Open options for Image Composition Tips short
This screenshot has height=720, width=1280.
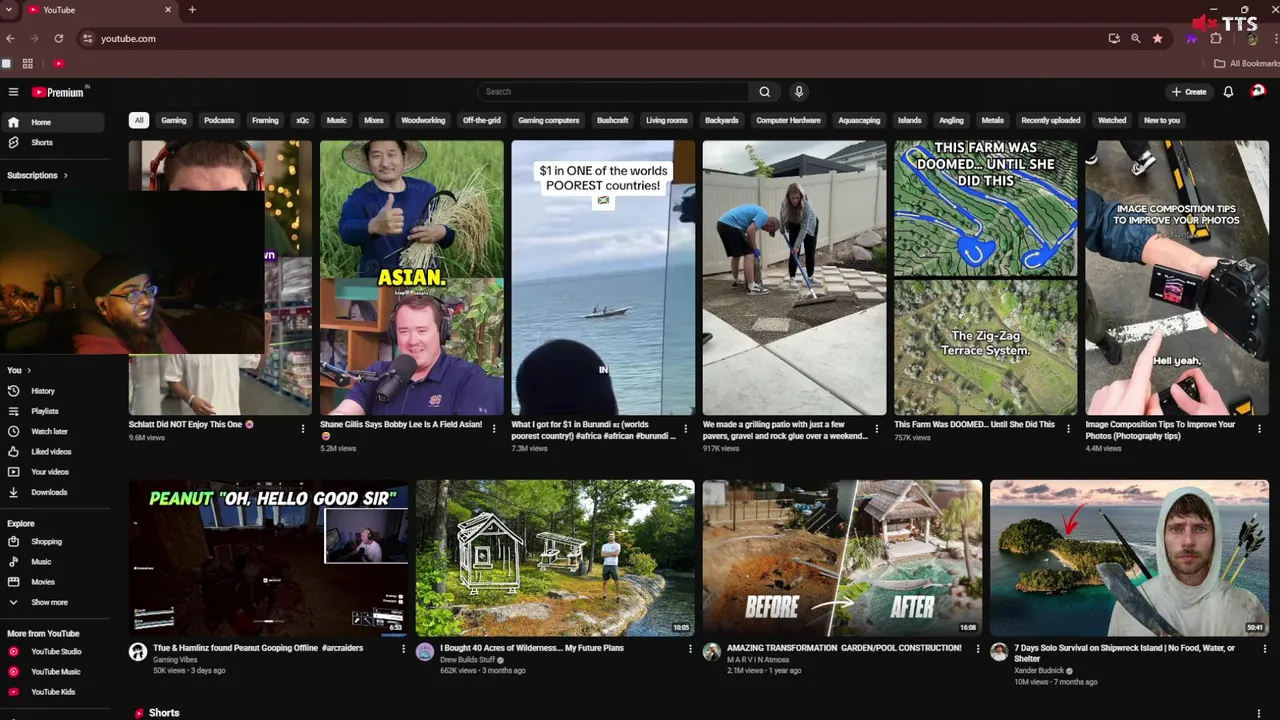1259,429
